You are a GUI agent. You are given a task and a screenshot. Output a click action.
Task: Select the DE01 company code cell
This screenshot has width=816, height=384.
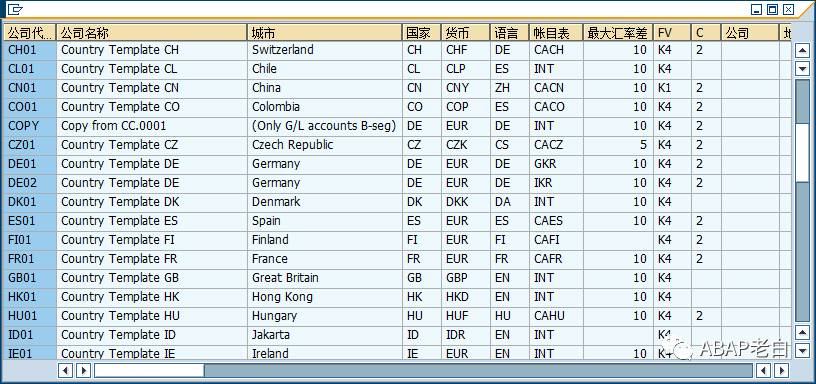(x=30, y=164)
